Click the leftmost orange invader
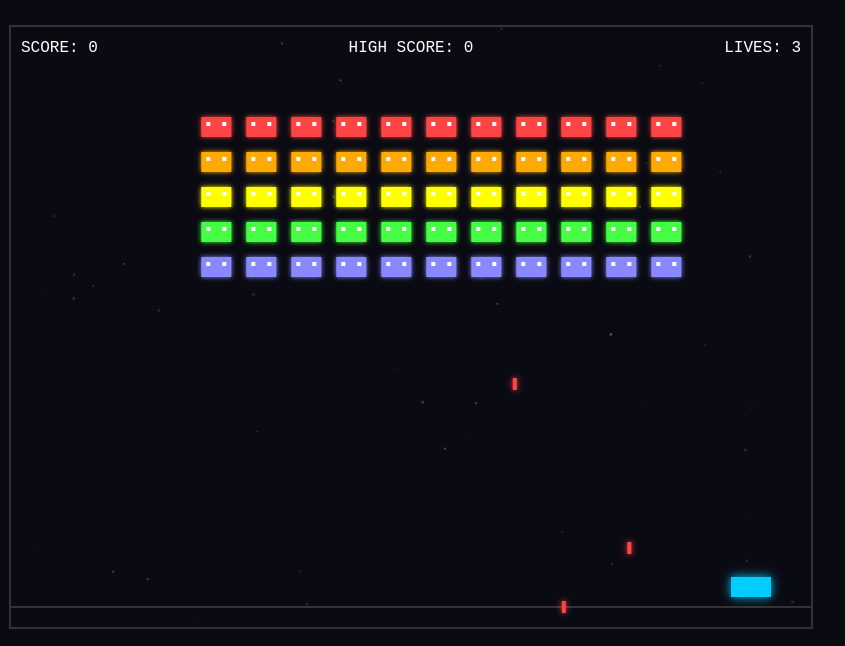Viewport: 845px width, 646px height. click(216, 162)
